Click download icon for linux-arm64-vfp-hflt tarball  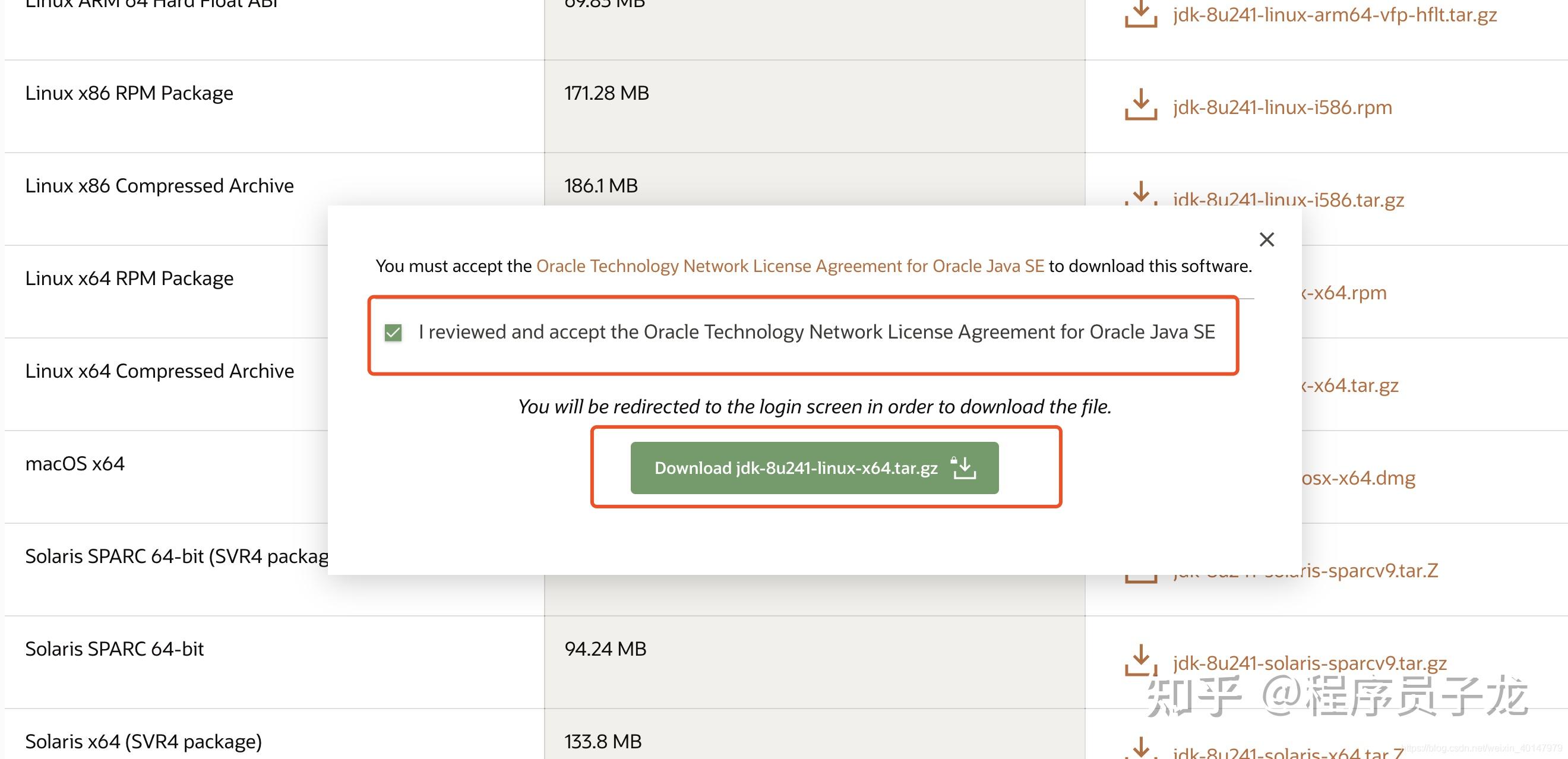pos(1140,15)
